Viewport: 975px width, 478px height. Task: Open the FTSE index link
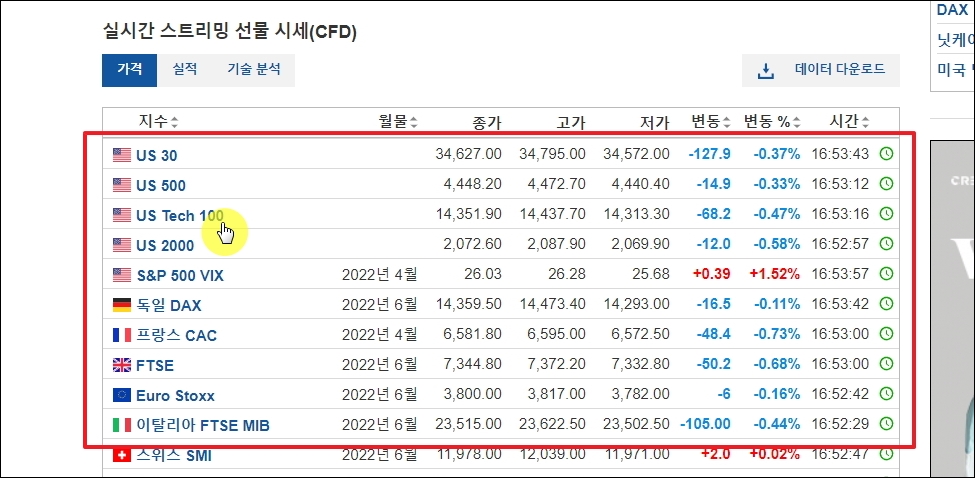[155, 365]
